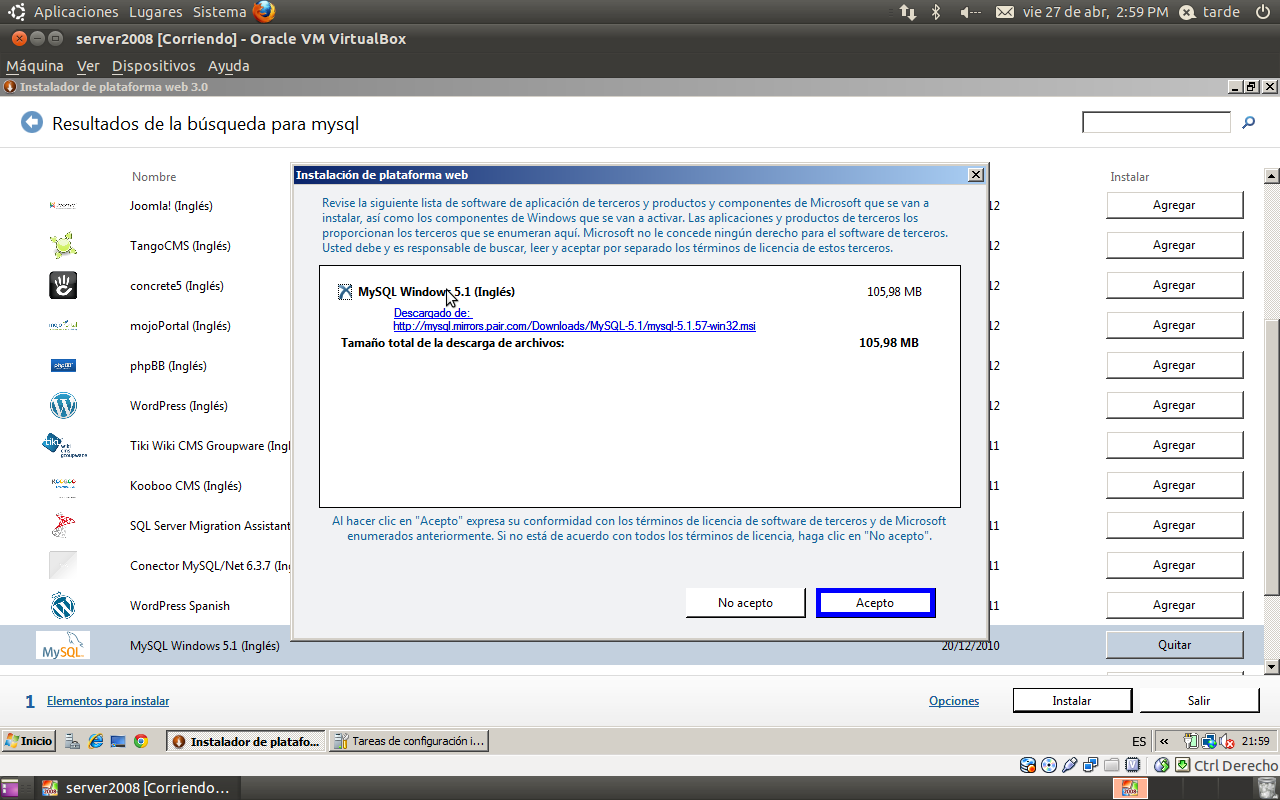This screenshot has height=800, width=1280.
Task: Click the Acepto button
Action: click(875, 602)
